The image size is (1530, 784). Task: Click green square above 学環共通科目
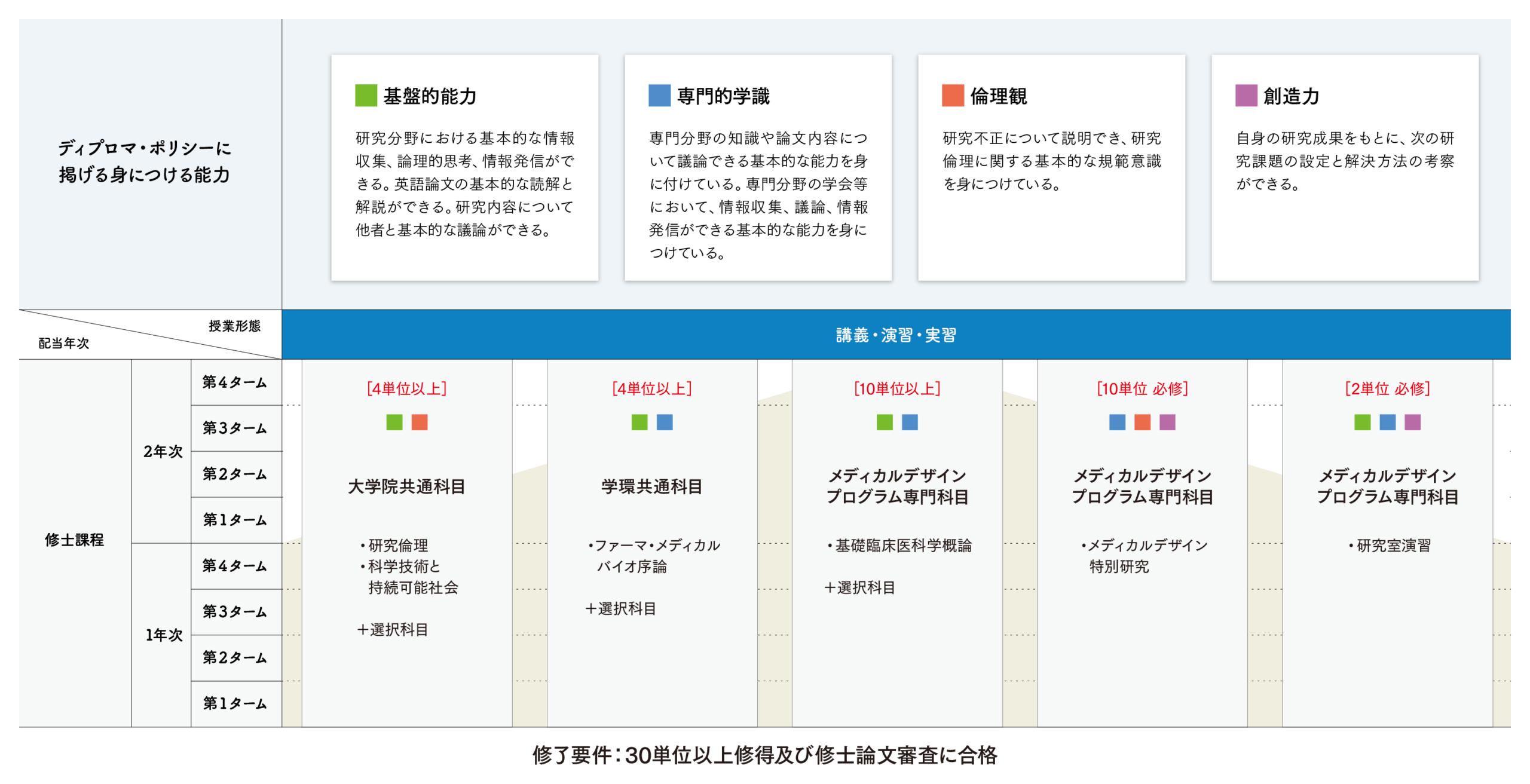pos(639,422)
